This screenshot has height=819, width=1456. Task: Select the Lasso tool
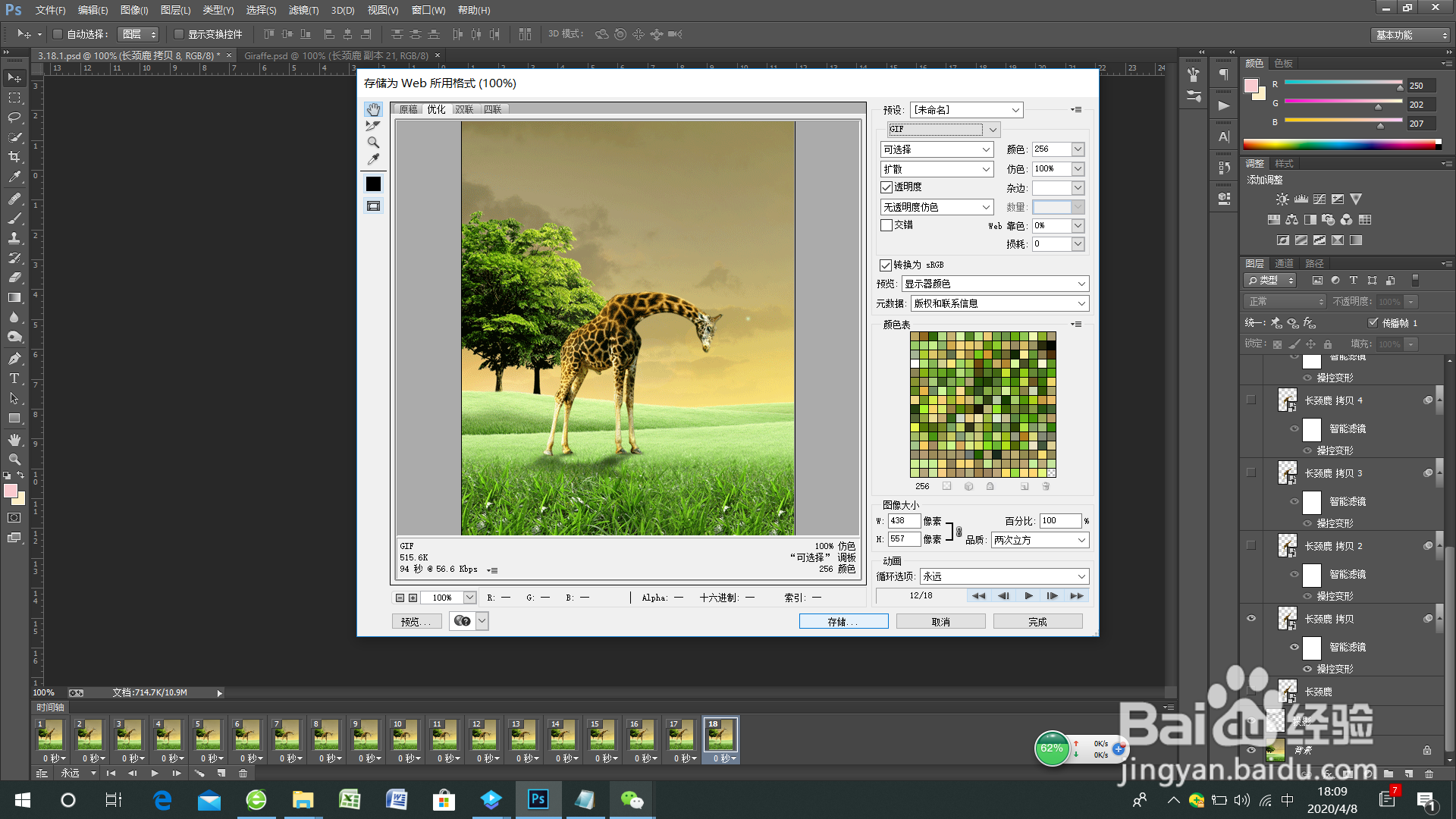click(14, 118)
